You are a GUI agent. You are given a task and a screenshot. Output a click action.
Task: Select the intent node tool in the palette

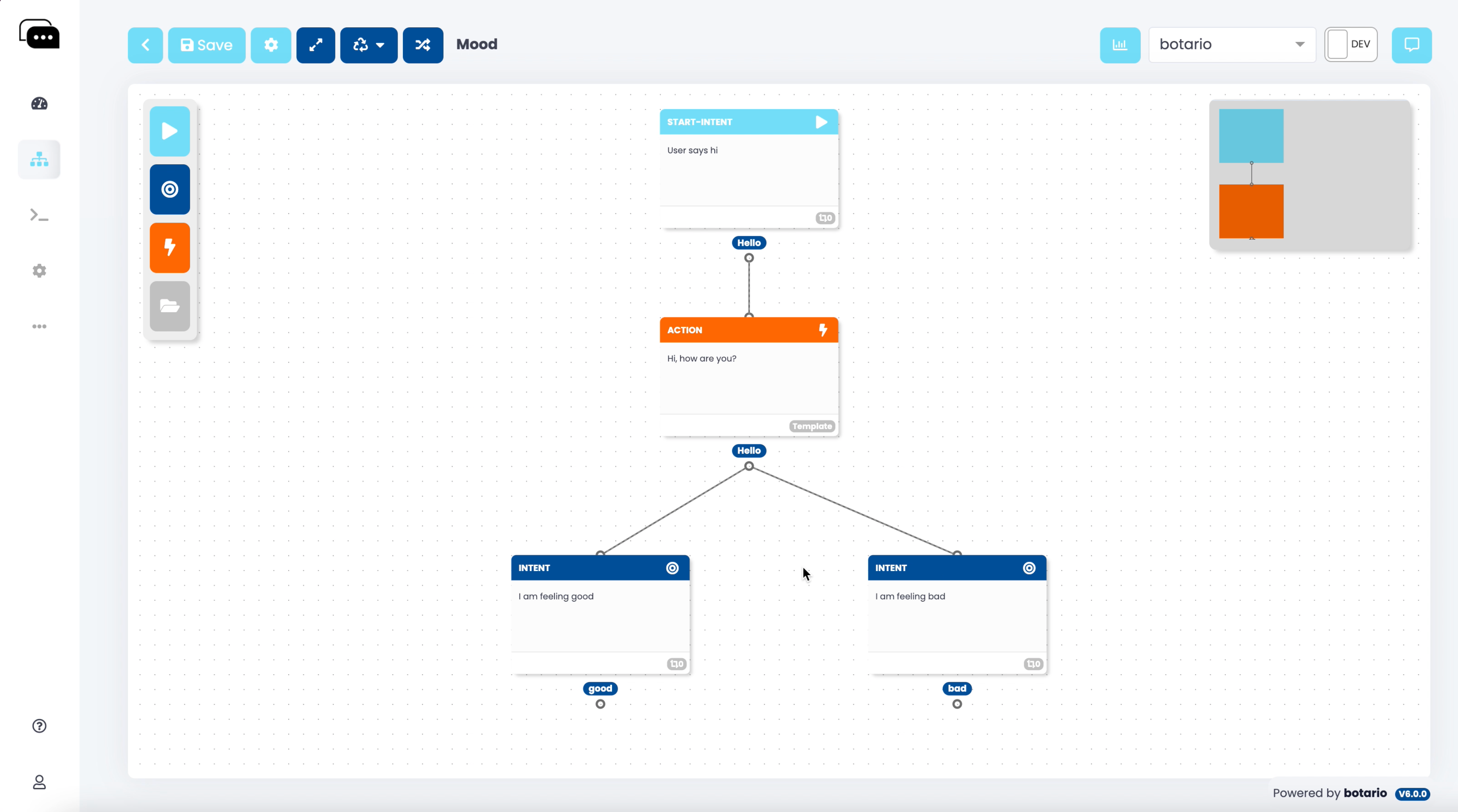[x=169, y=190]
